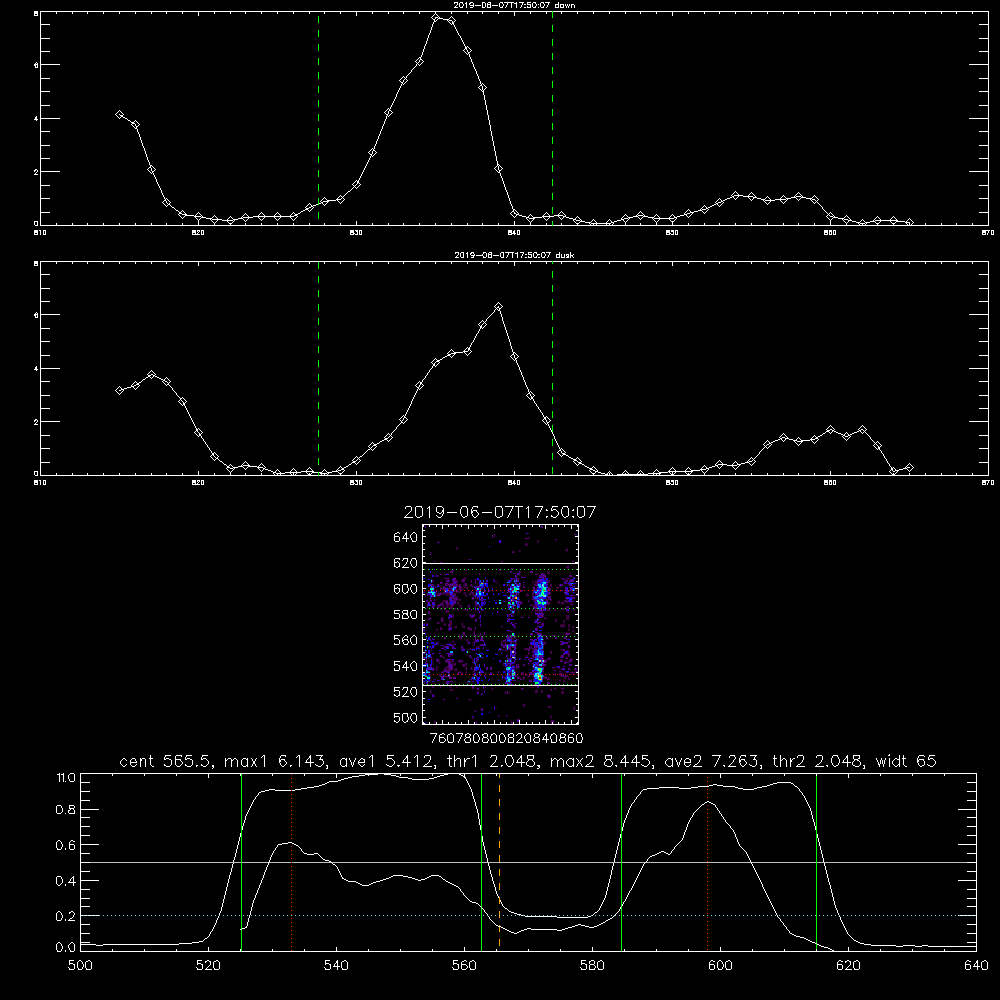Click the "0.8" y-axis label of bottom plot
Screen dimensions: 1000x1000
tap(66, 810)
